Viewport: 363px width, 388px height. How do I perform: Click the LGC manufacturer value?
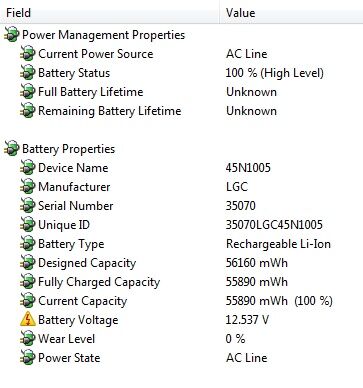tap(237, 187)
